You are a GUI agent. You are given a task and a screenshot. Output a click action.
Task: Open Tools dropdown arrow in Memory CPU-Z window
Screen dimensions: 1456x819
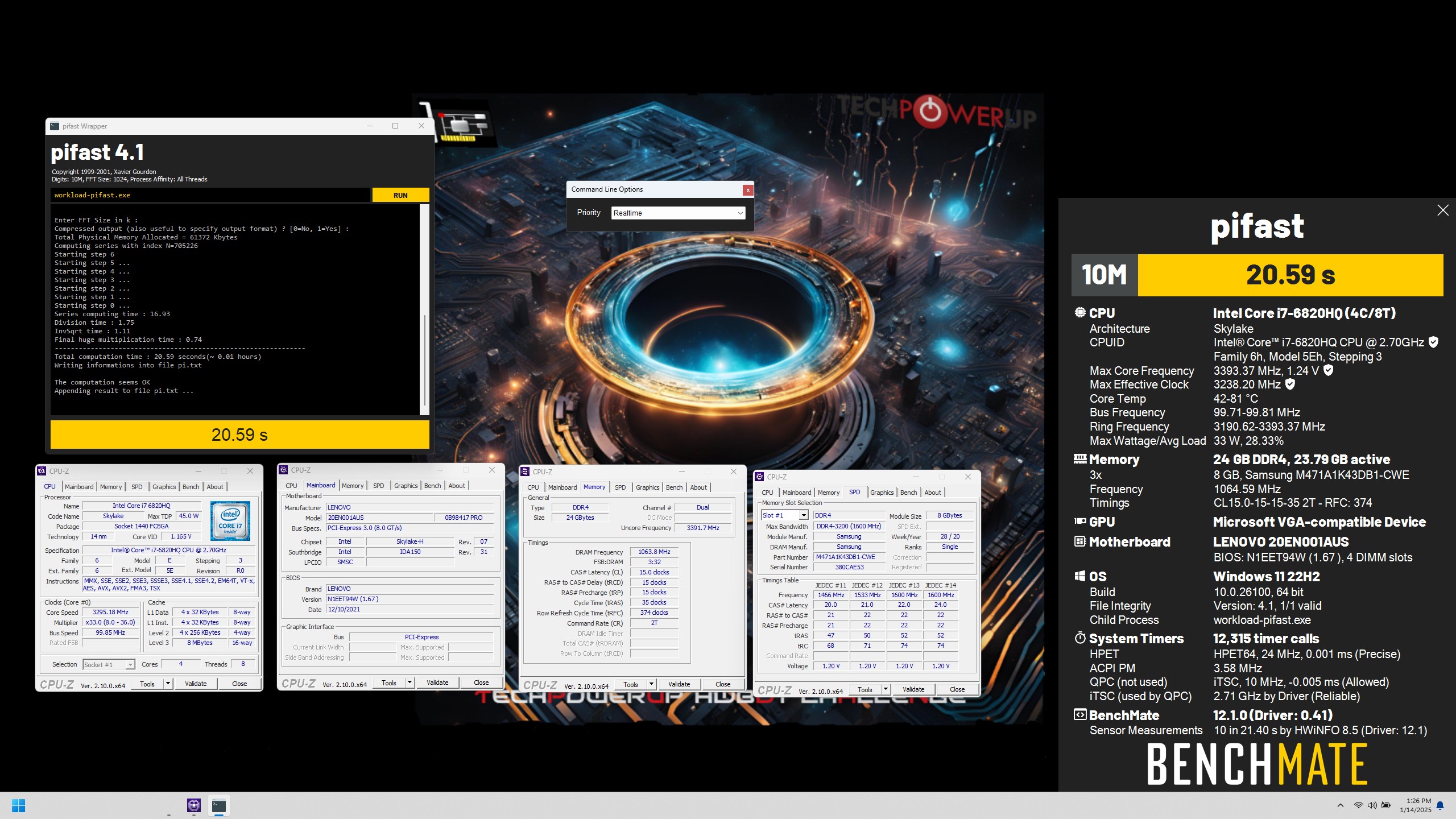(651, 684)
